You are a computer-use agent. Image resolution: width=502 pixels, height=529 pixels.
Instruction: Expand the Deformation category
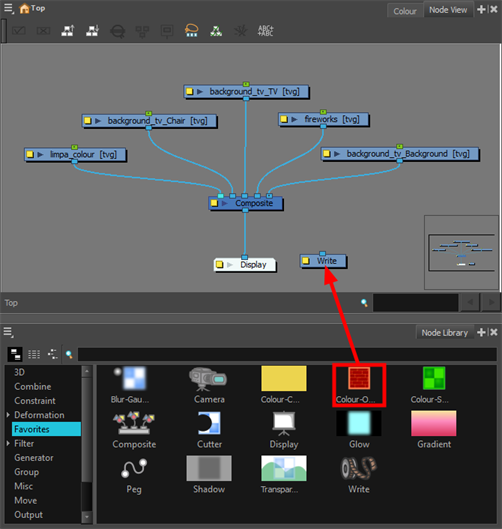8,415
